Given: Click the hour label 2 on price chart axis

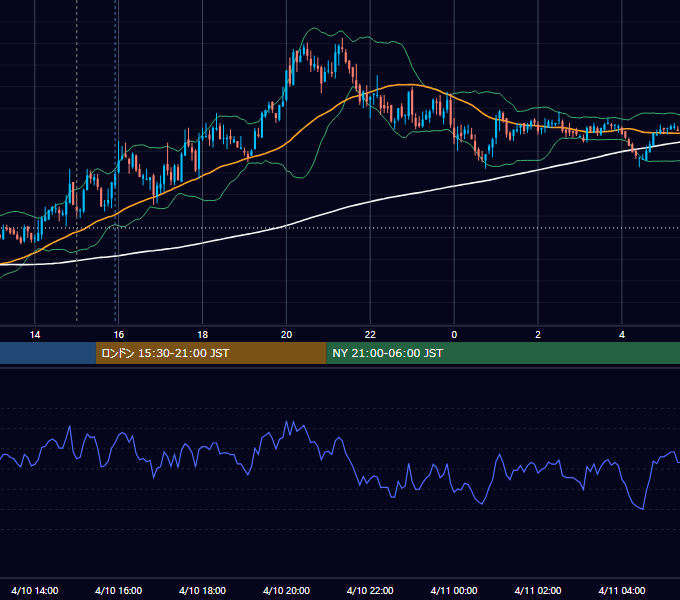Looking at the screenshot, I should click(x=538, y=335).
